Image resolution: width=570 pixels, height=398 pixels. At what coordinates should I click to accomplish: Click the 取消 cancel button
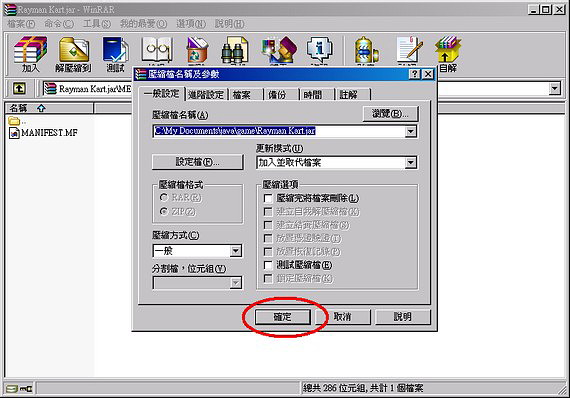(343, 317)
